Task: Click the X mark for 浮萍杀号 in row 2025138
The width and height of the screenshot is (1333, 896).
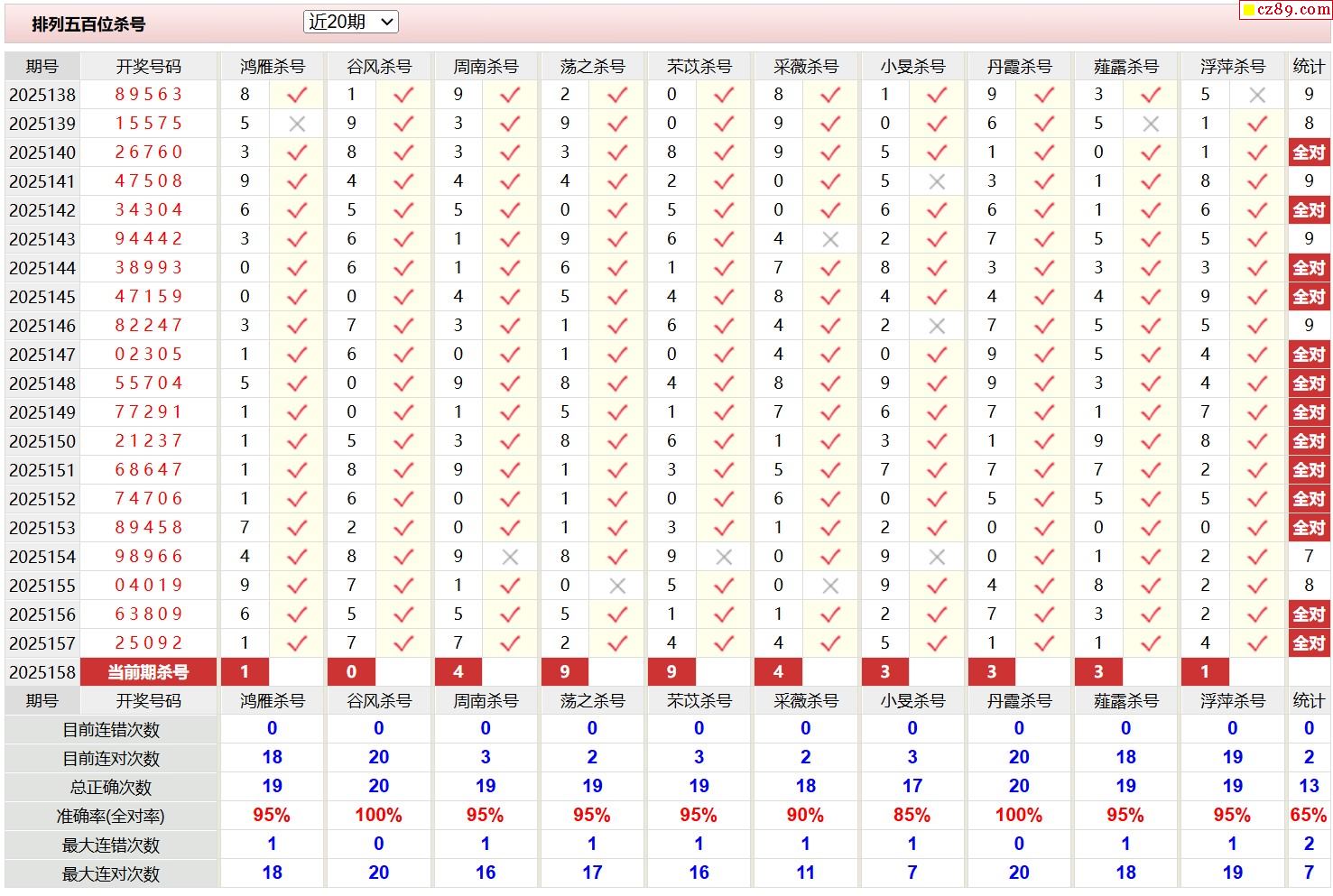Action: (1257, 95)
